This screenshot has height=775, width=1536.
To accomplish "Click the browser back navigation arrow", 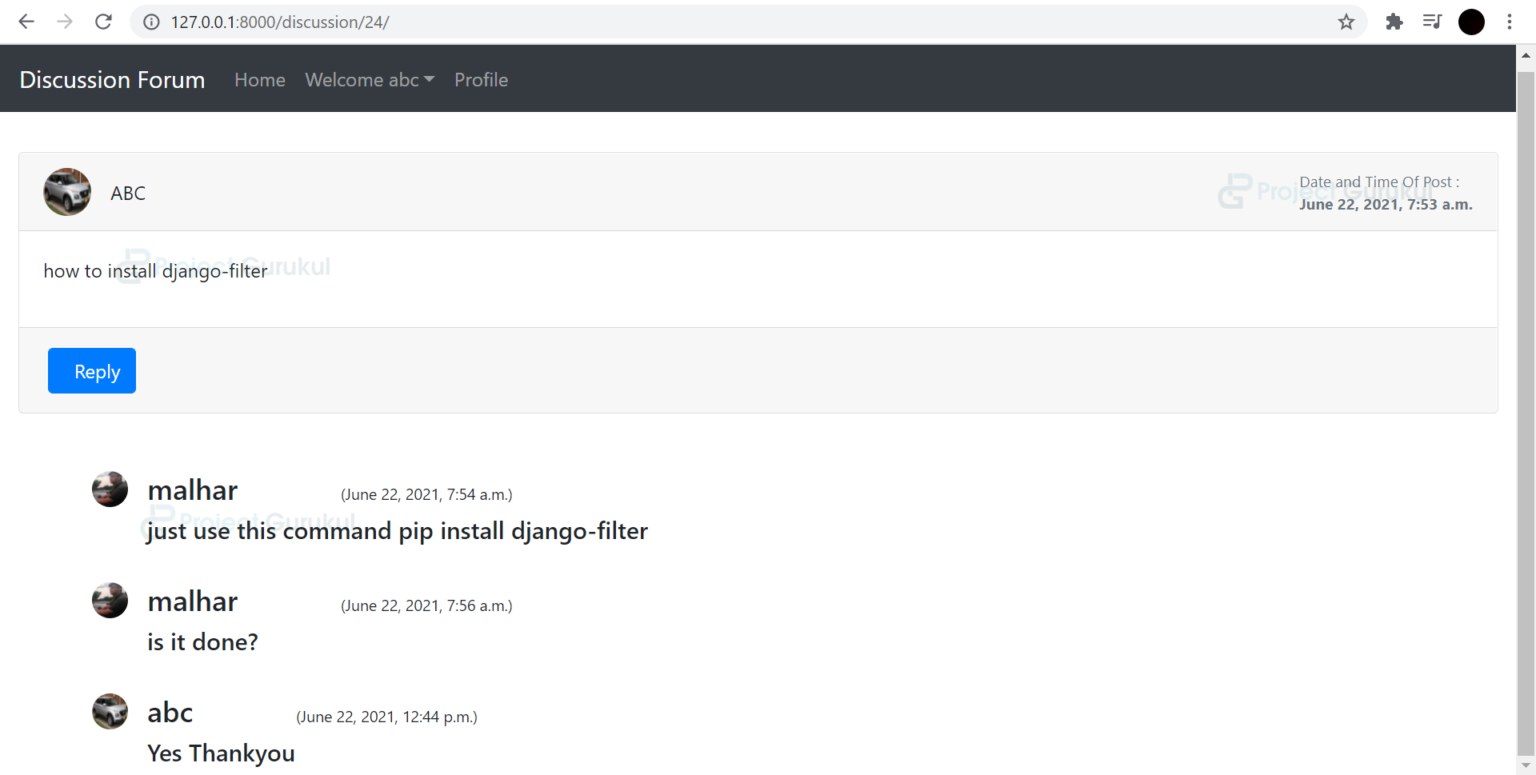I will point(25,21).
